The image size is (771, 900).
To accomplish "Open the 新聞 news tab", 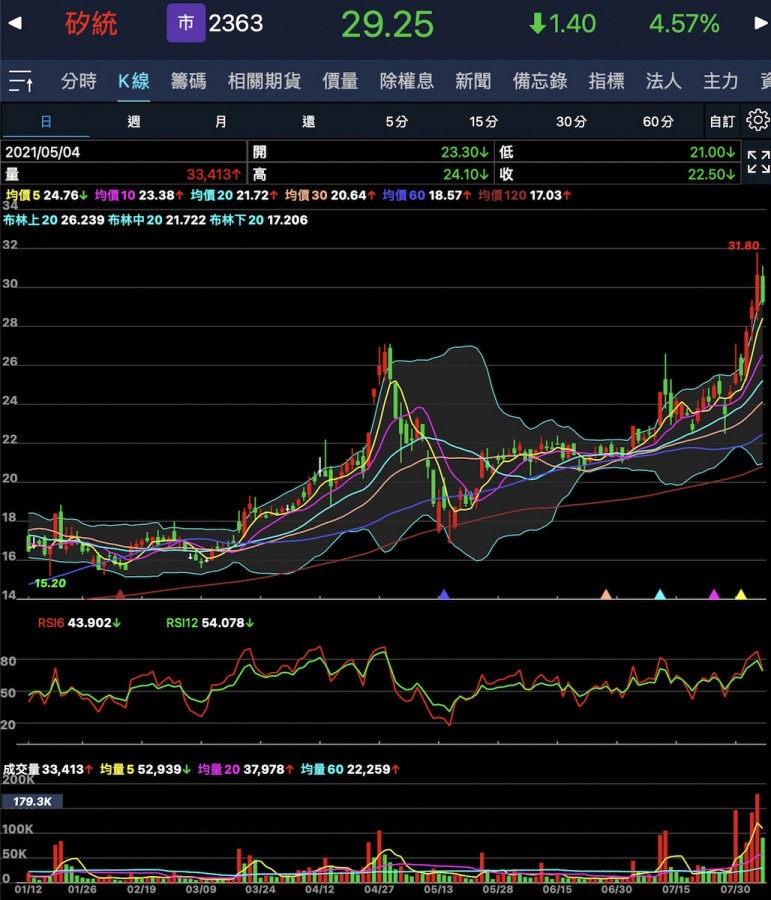I will coord(473,81).
